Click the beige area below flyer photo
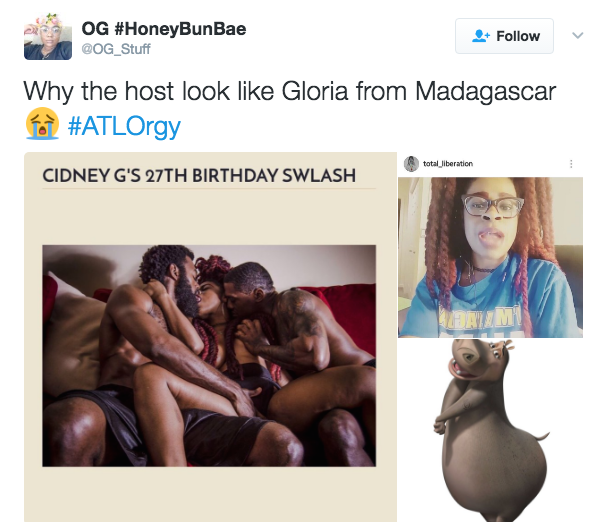595x522 pixels. (x=210, y=494)
